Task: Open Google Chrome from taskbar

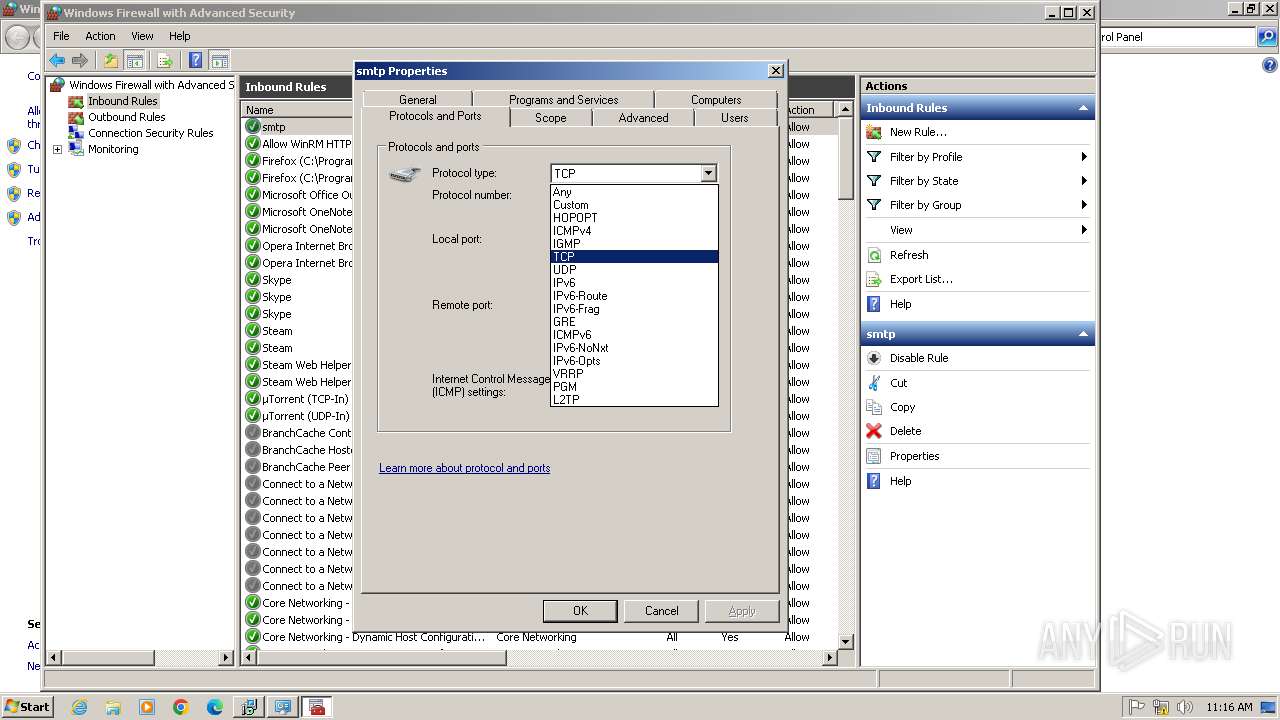Action: 181,707
